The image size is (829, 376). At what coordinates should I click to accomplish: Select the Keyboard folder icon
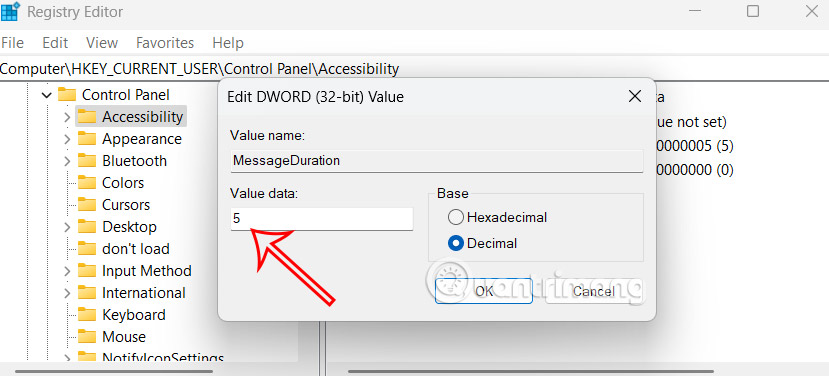(86, 315)
